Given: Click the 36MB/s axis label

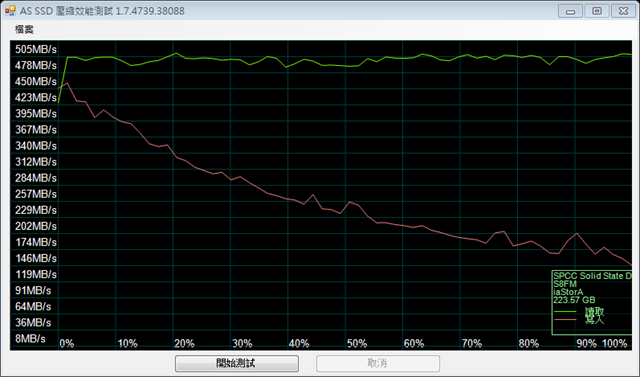Looking at the screenshot, I should click(x=33, y=323).
